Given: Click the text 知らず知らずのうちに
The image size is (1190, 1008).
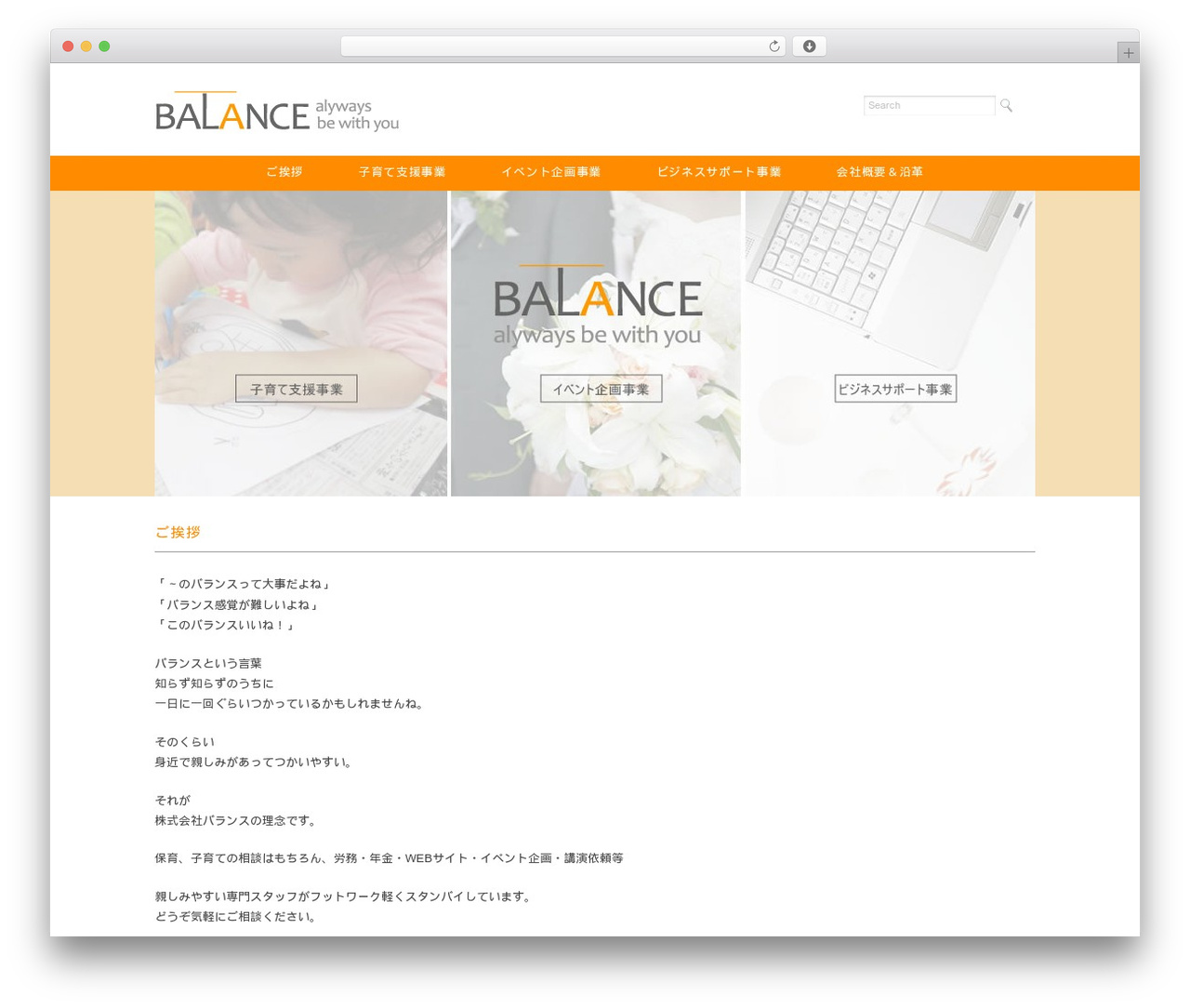Looking at the screenshot, I should point(215,683).
